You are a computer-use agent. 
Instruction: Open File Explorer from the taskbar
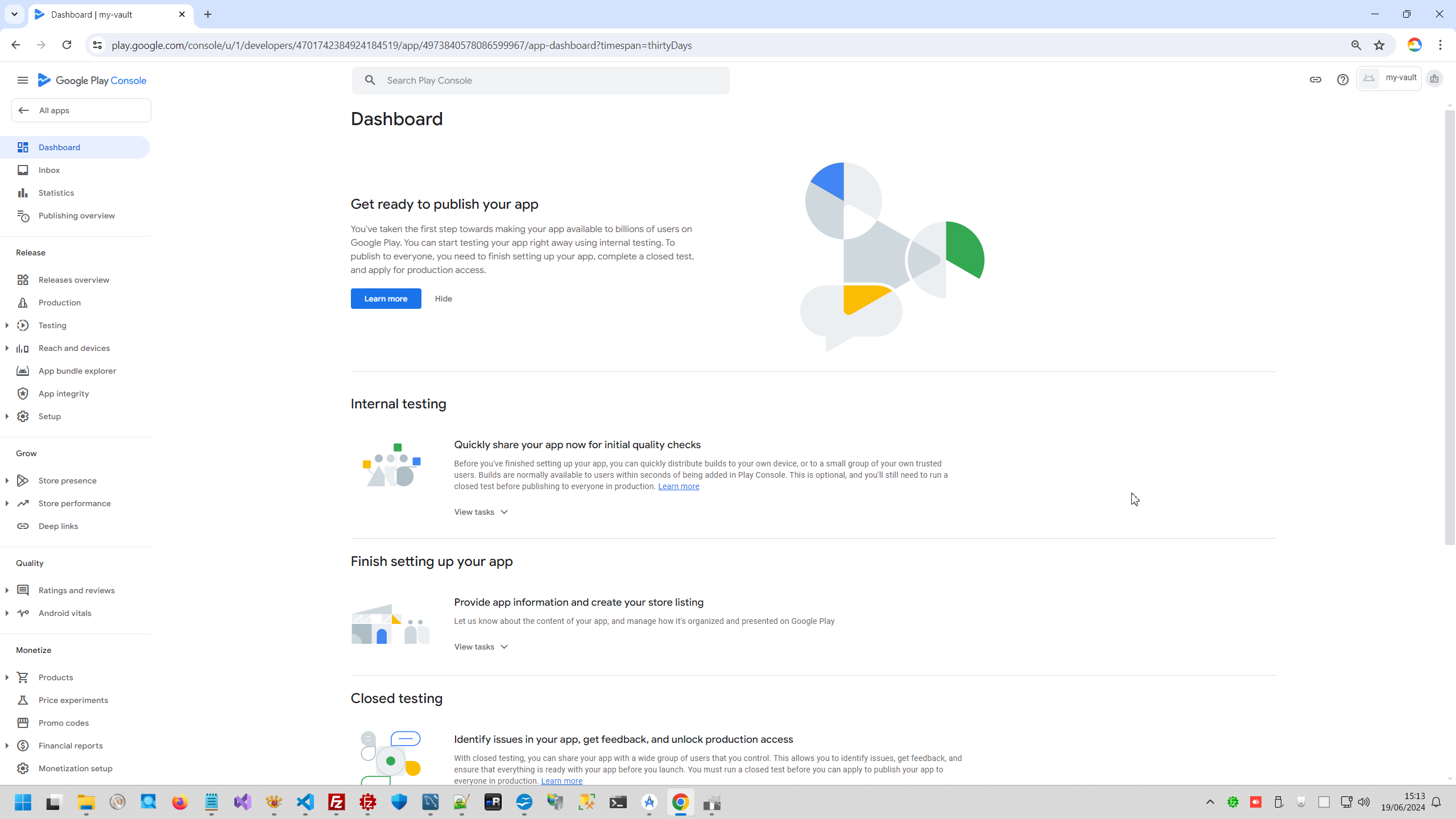pyautogui.click(x=86, y=803)
